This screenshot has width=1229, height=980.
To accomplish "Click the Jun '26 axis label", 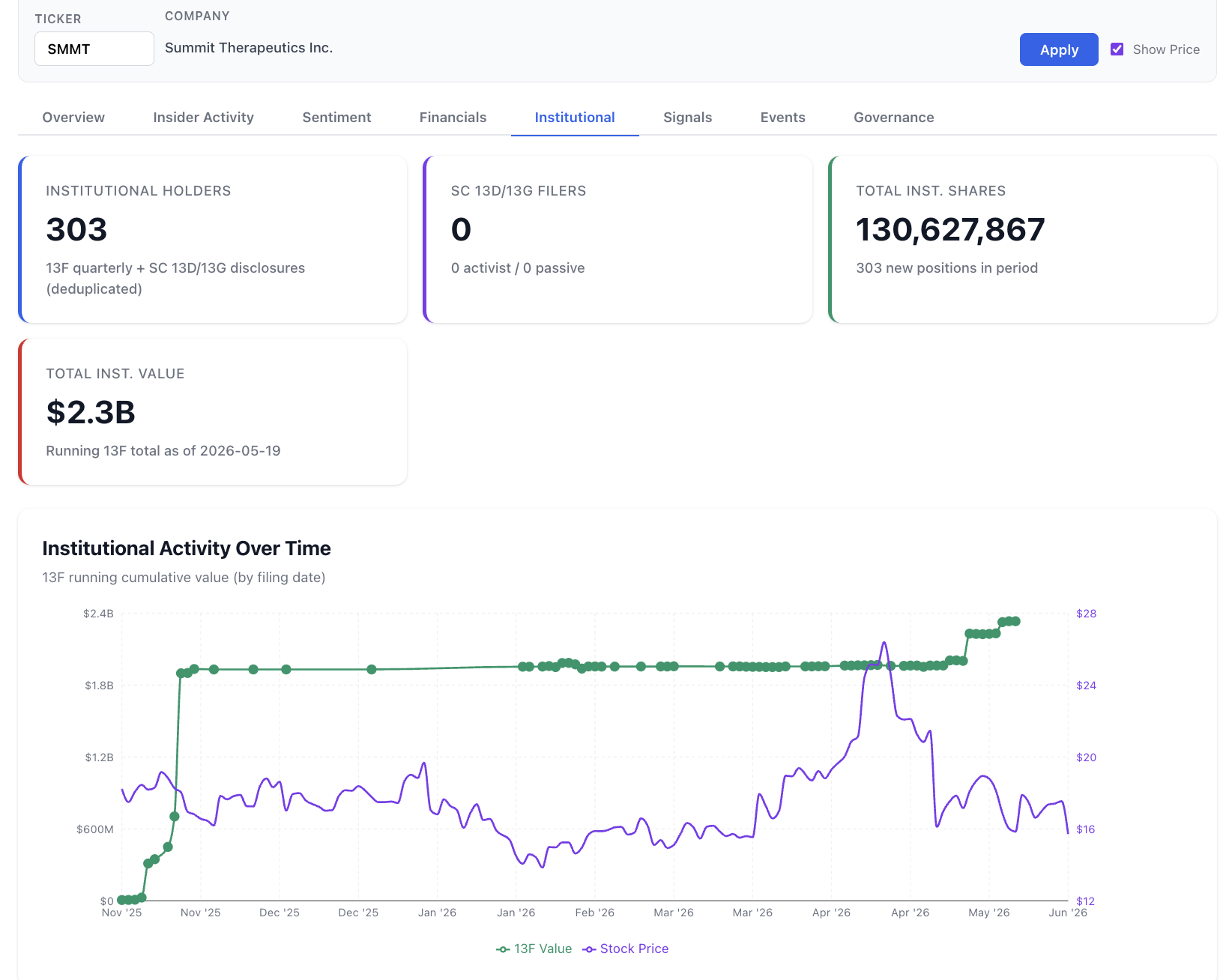I will (1068, 913).
